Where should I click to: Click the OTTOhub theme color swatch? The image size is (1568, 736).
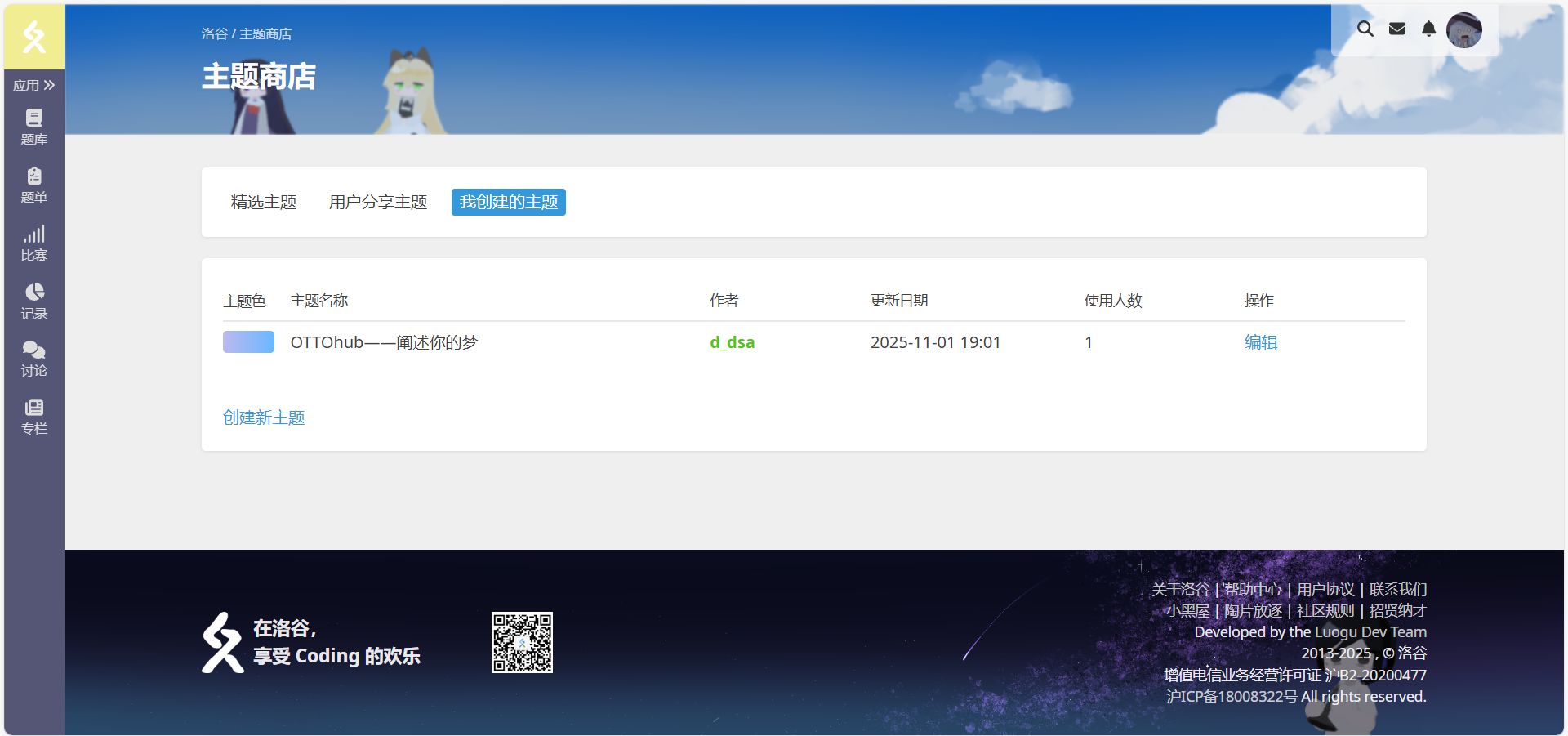click(x=248, y=341)
